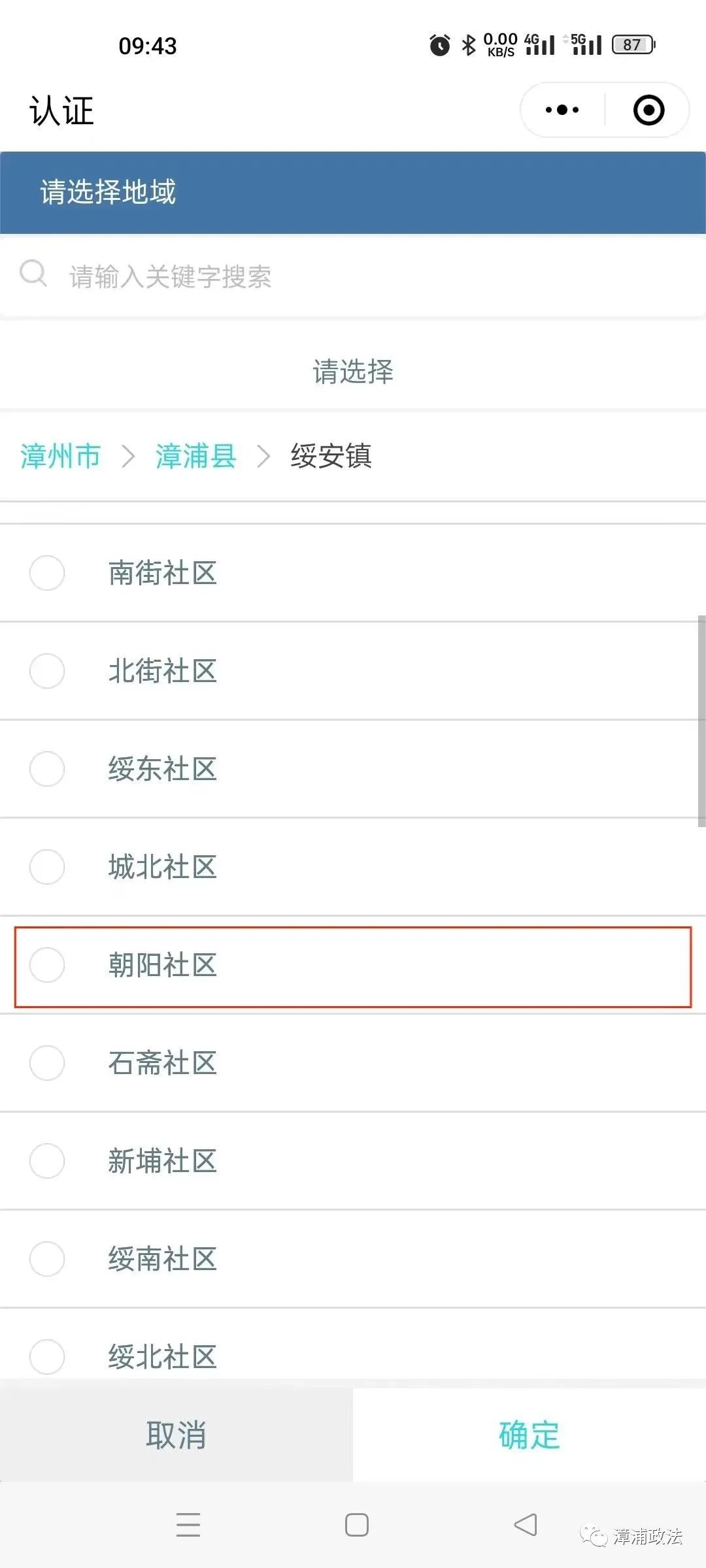Open 绥安镇 breadcrumb to change town
The height and width of the screenshot is (1568, 706).
[x=331, y=457]
